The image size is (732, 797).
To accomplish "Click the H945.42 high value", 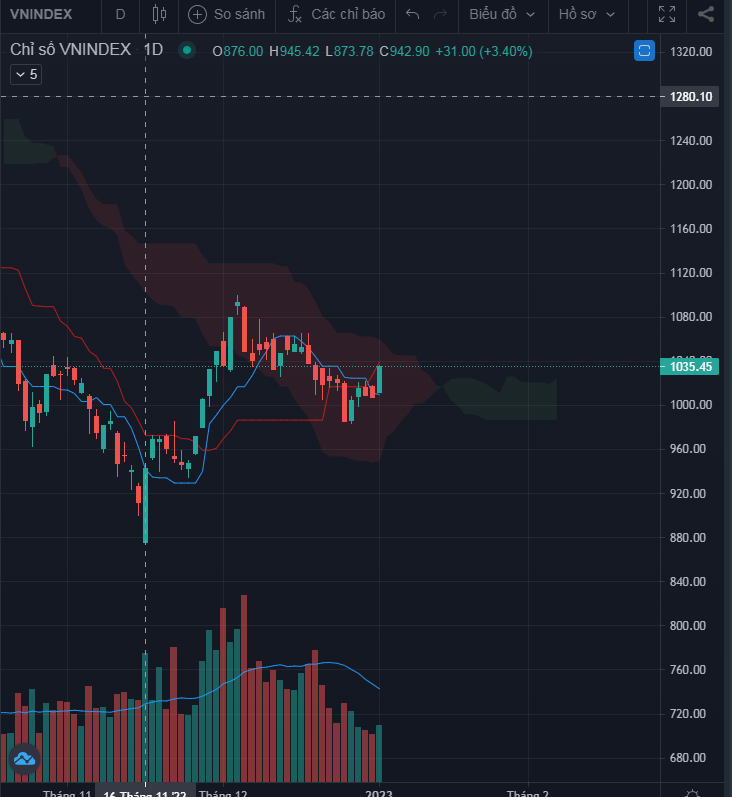I will coord(294,51).
